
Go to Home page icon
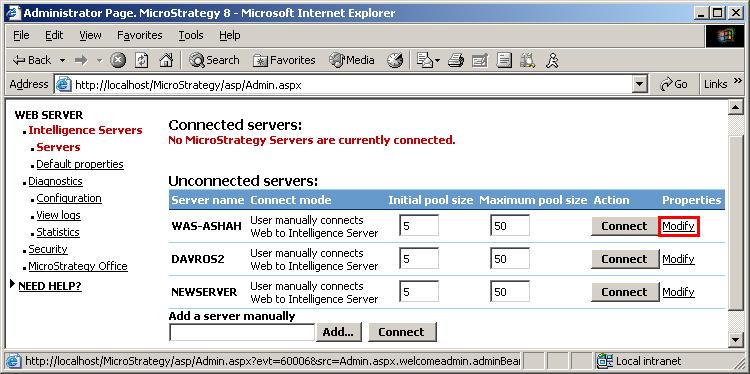pyautogui.click(x=165, y=60)
